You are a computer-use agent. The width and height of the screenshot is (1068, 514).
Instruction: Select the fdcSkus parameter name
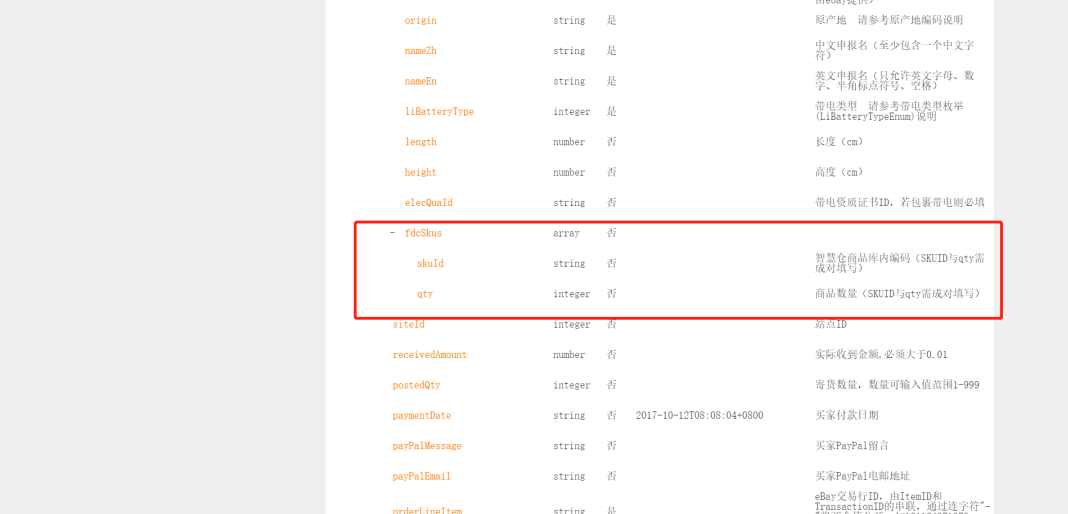coord(423,233)
